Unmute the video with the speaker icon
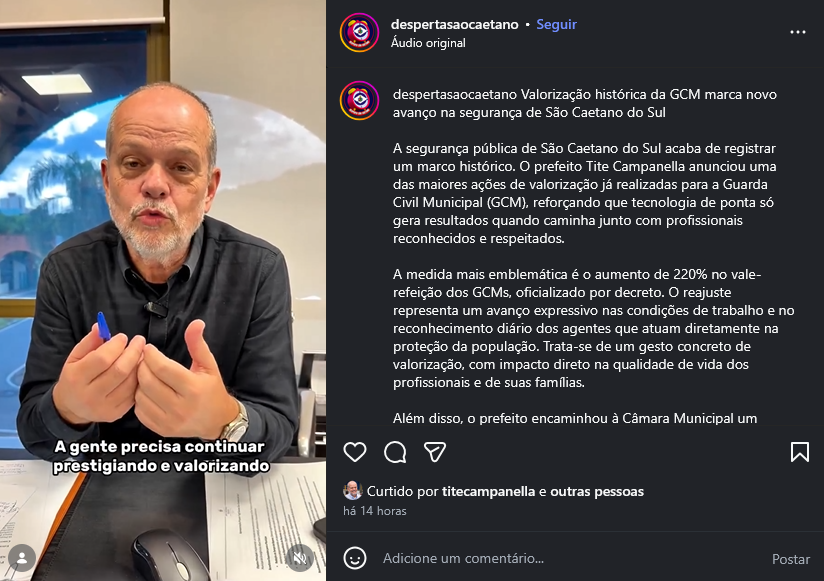Screen dimensions: 824x581 (300, 558)
